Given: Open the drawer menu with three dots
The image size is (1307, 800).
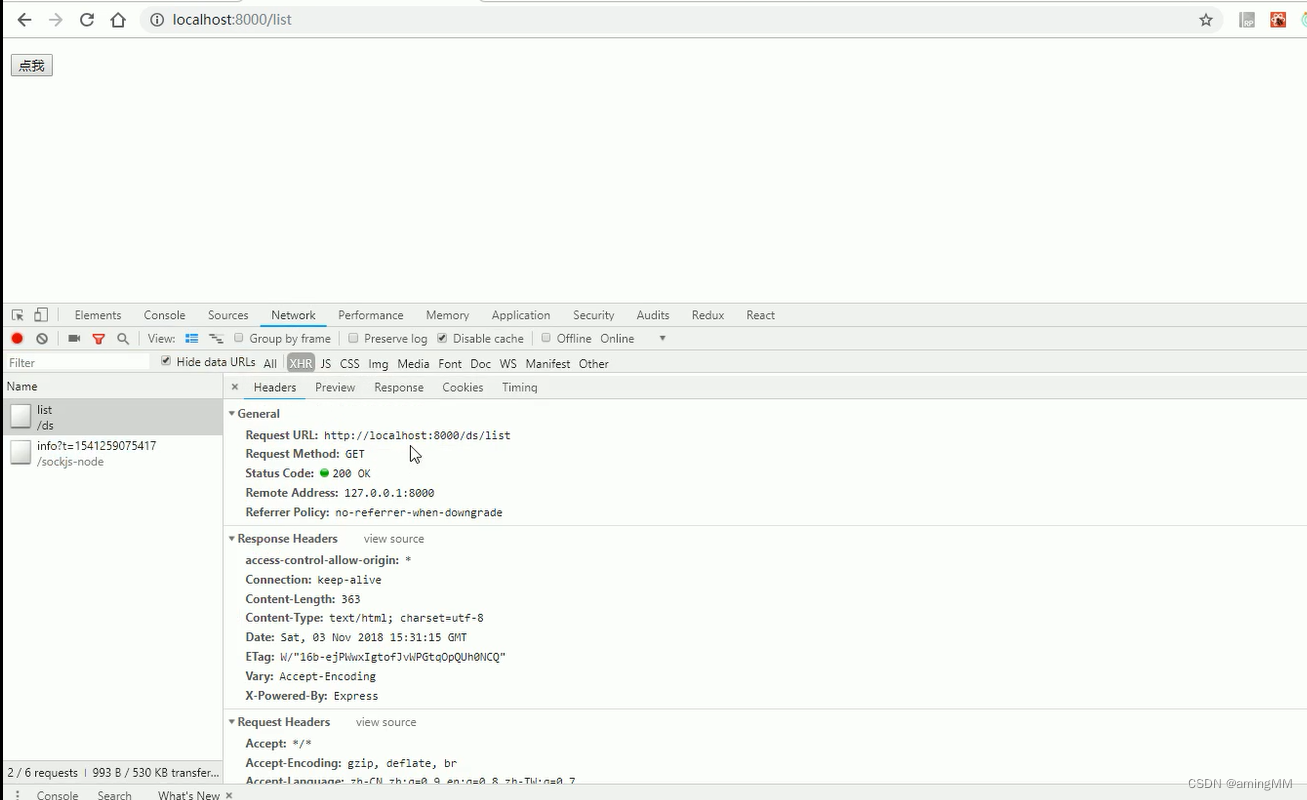Looking at the screenshot, I should pyautogui.click(x=17, y=795).
